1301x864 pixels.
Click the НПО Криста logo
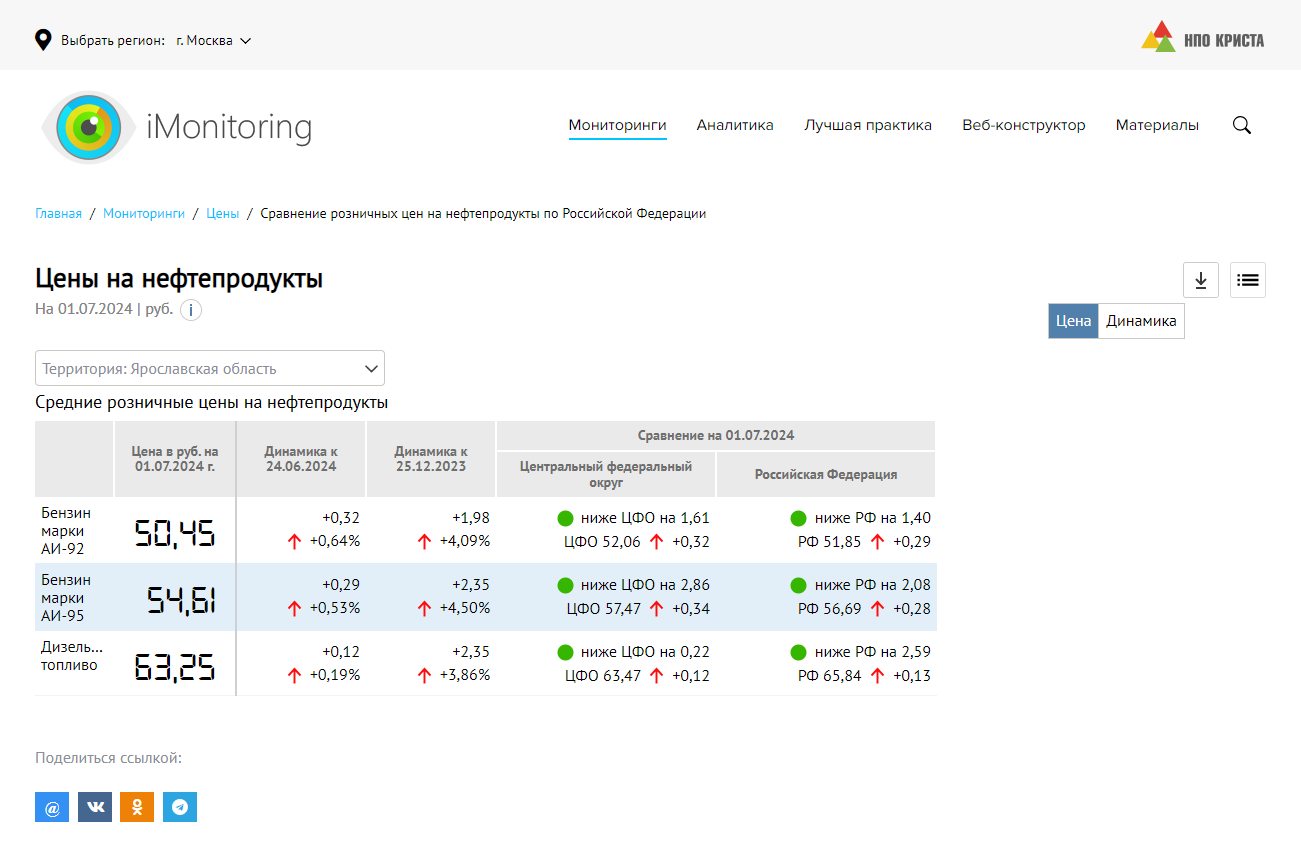point(1203,38)
